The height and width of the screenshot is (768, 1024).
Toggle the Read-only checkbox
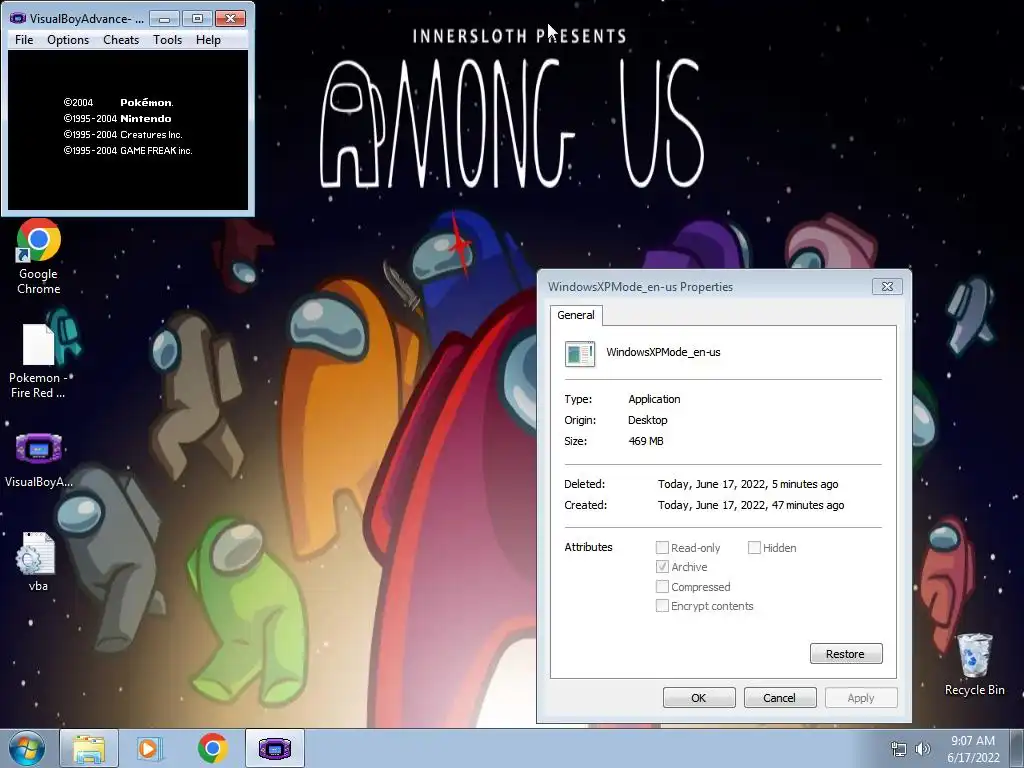click(662, 547)
